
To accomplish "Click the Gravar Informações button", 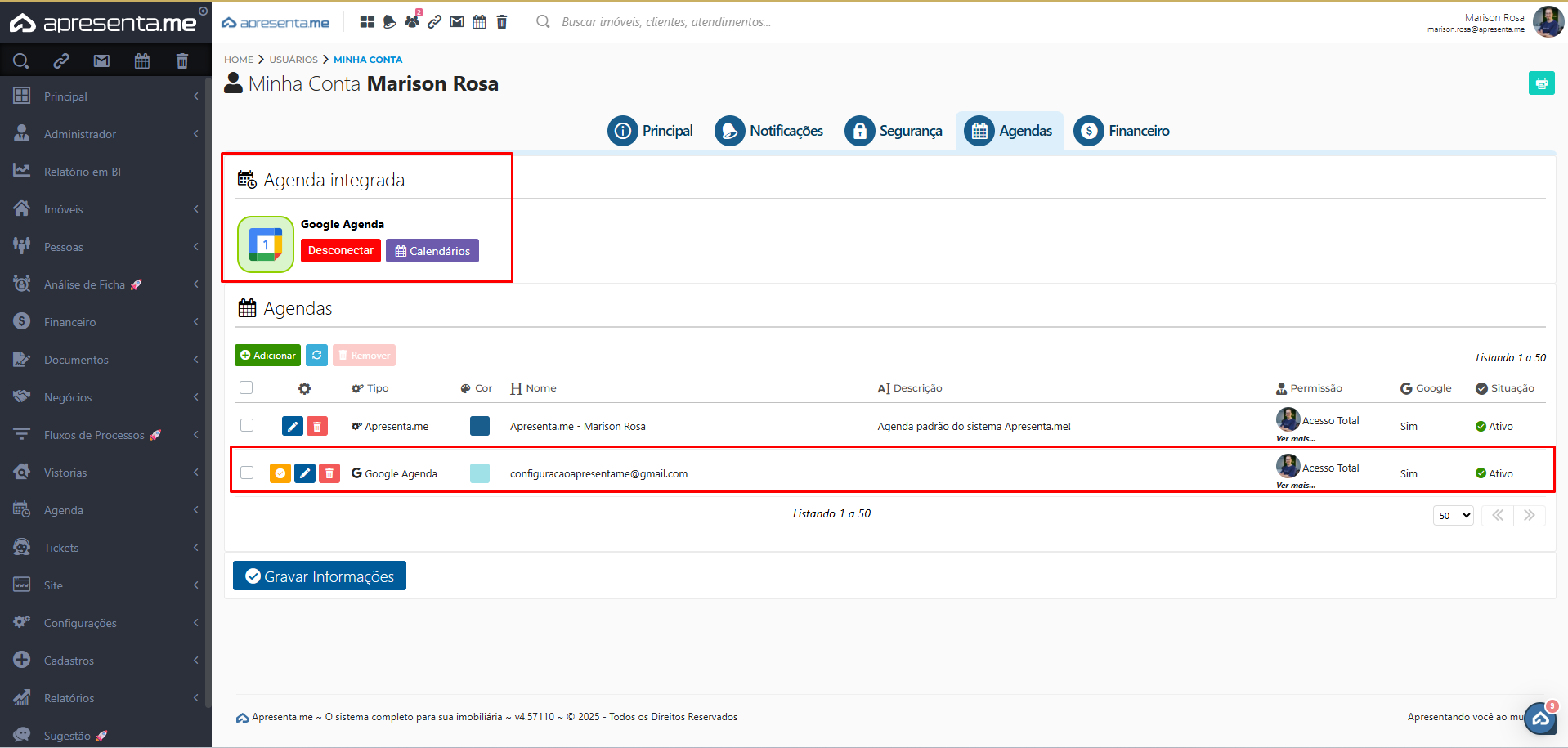I will pyautogui.click(x=320, y=576).
